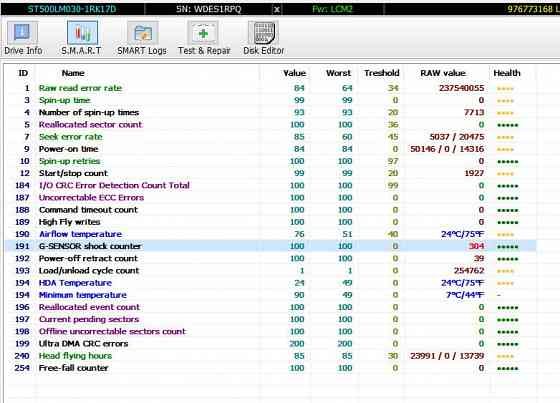Image resolution: width=560 pixels, height=403 pixels.
Task: Select the Head flying hours row
Action: pyautogui.click(x=271, y=355)
